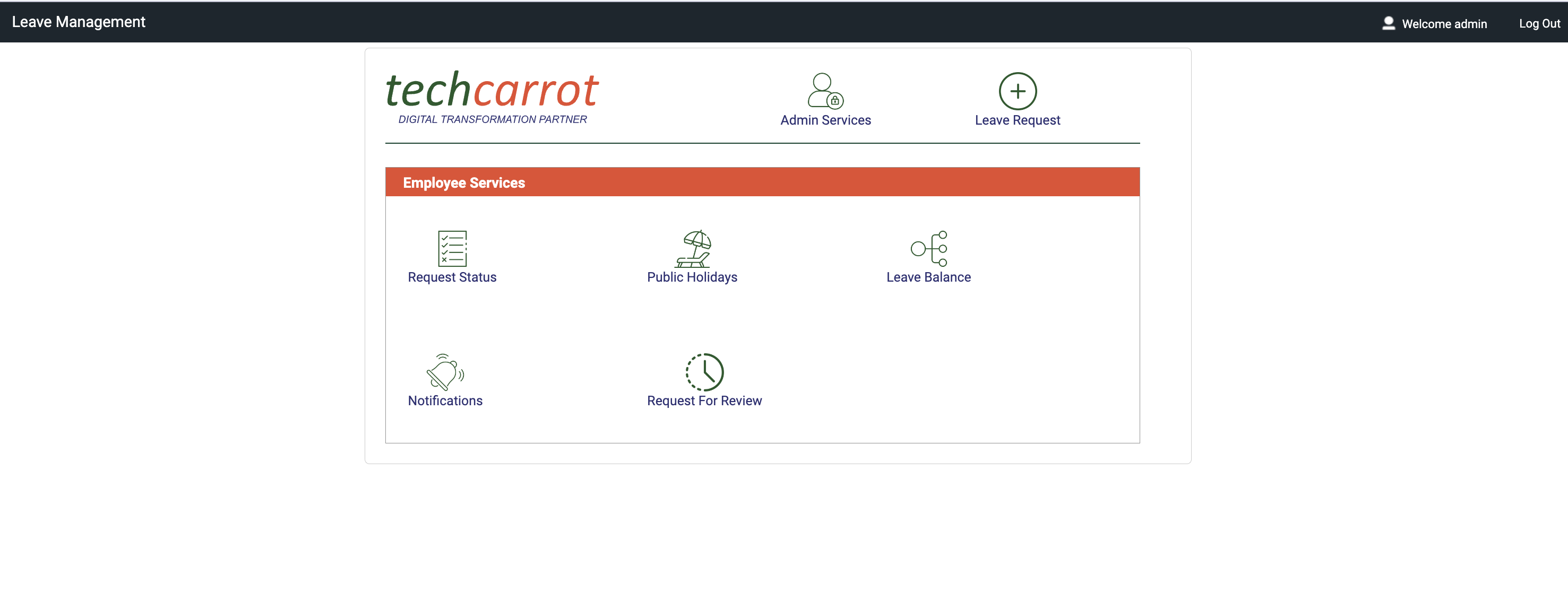Click the user avatar icon beside Welcome admin

coord(1388,23)
